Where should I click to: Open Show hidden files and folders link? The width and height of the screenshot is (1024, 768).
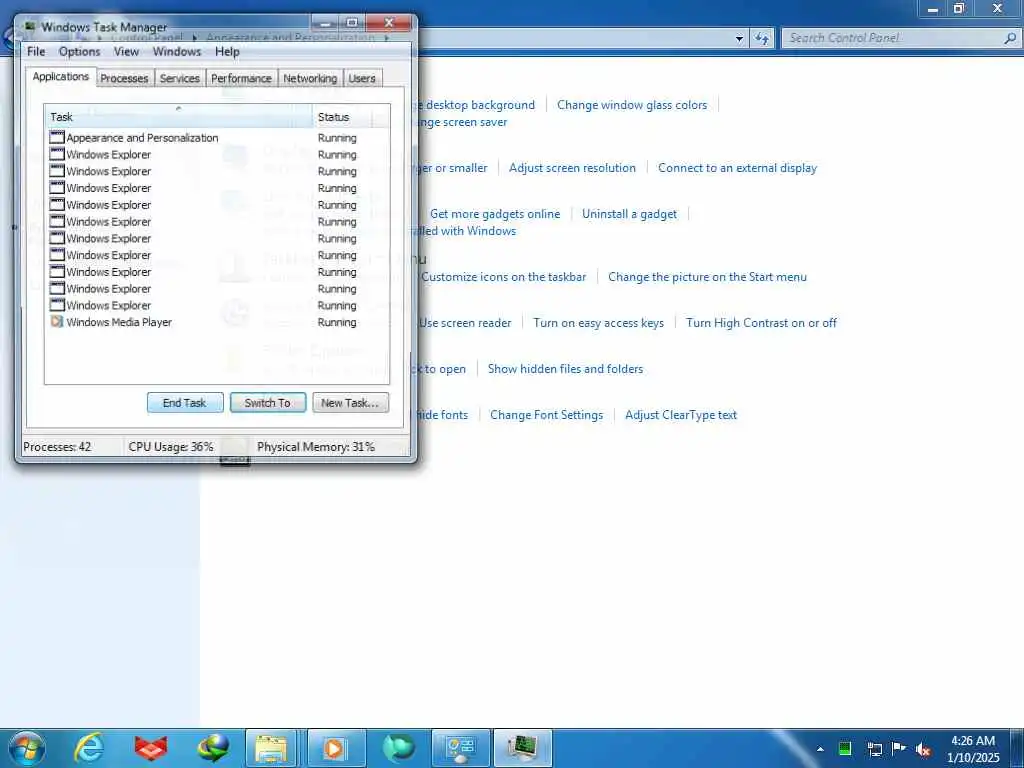[566, 369]
